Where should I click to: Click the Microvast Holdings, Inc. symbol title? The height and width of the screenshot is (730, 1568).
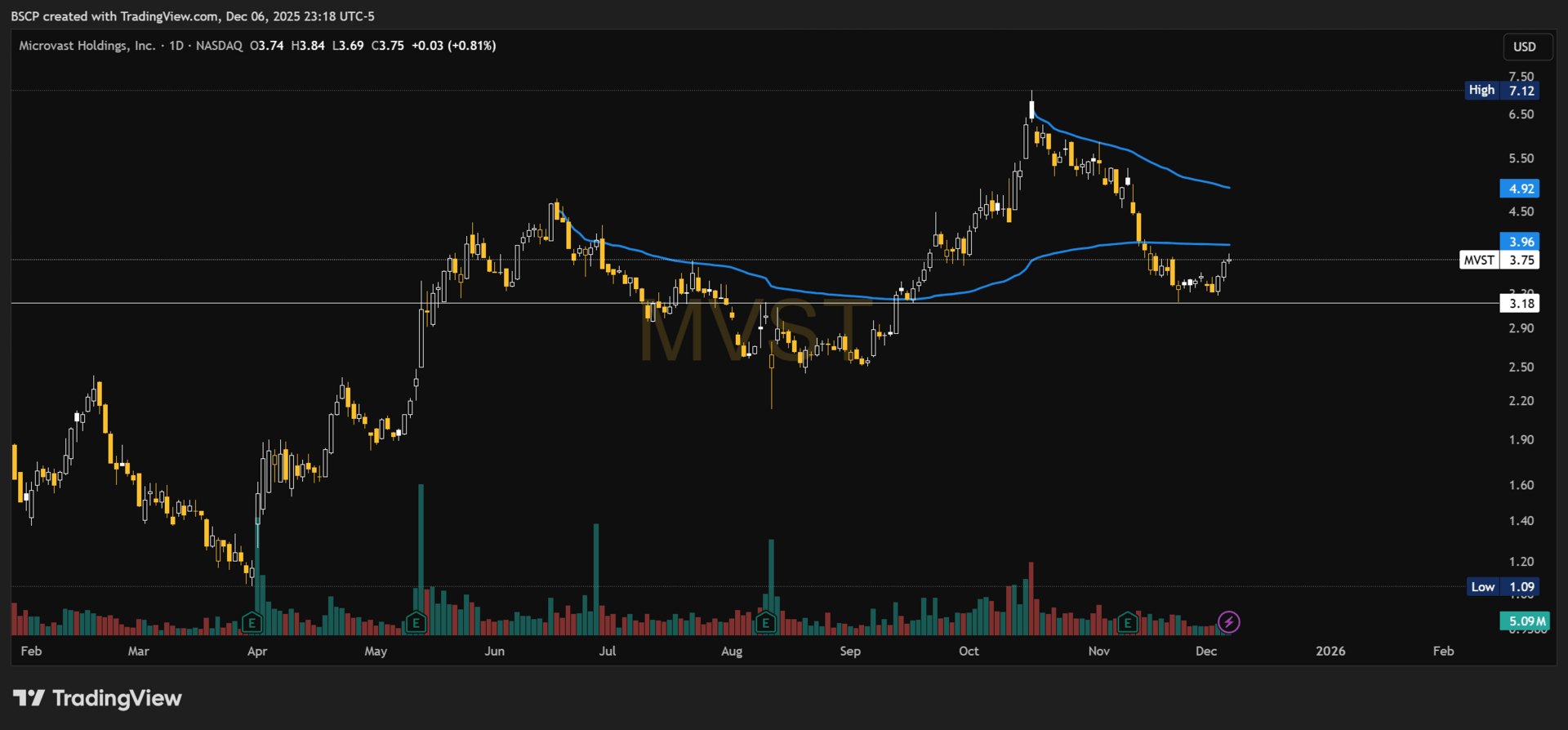87,46
